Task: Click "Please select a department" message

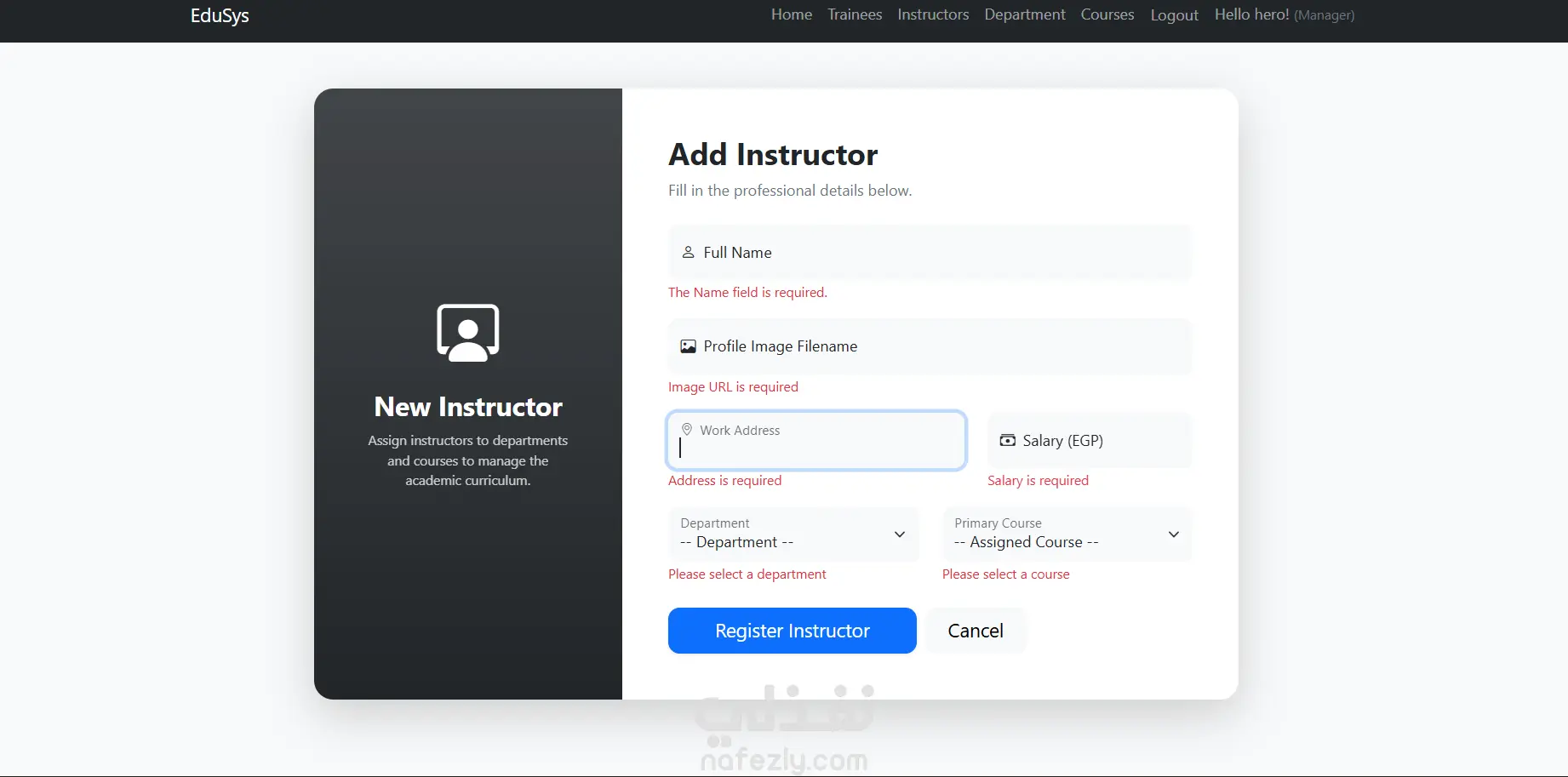Action: pyautogui.click(x=747, y=574)
